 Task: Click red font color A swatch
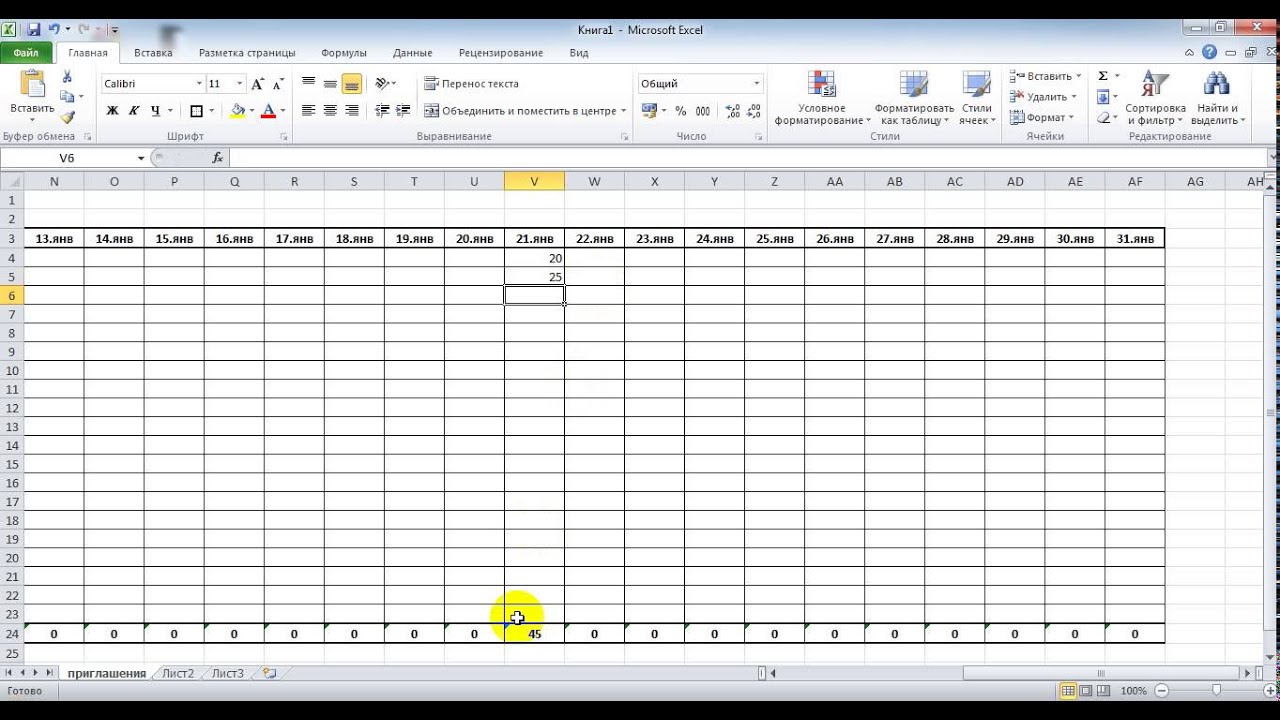point(268,111)
